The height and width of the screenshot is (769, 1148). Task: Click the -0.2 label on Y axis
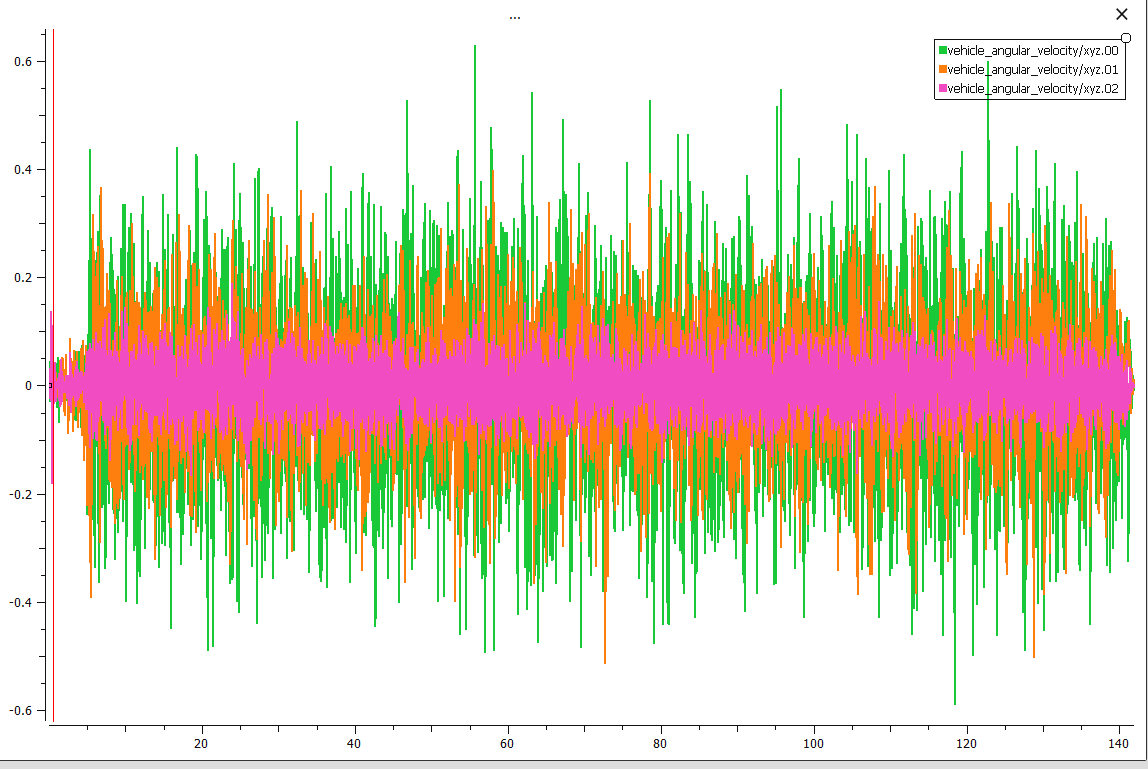pos(20,494)
